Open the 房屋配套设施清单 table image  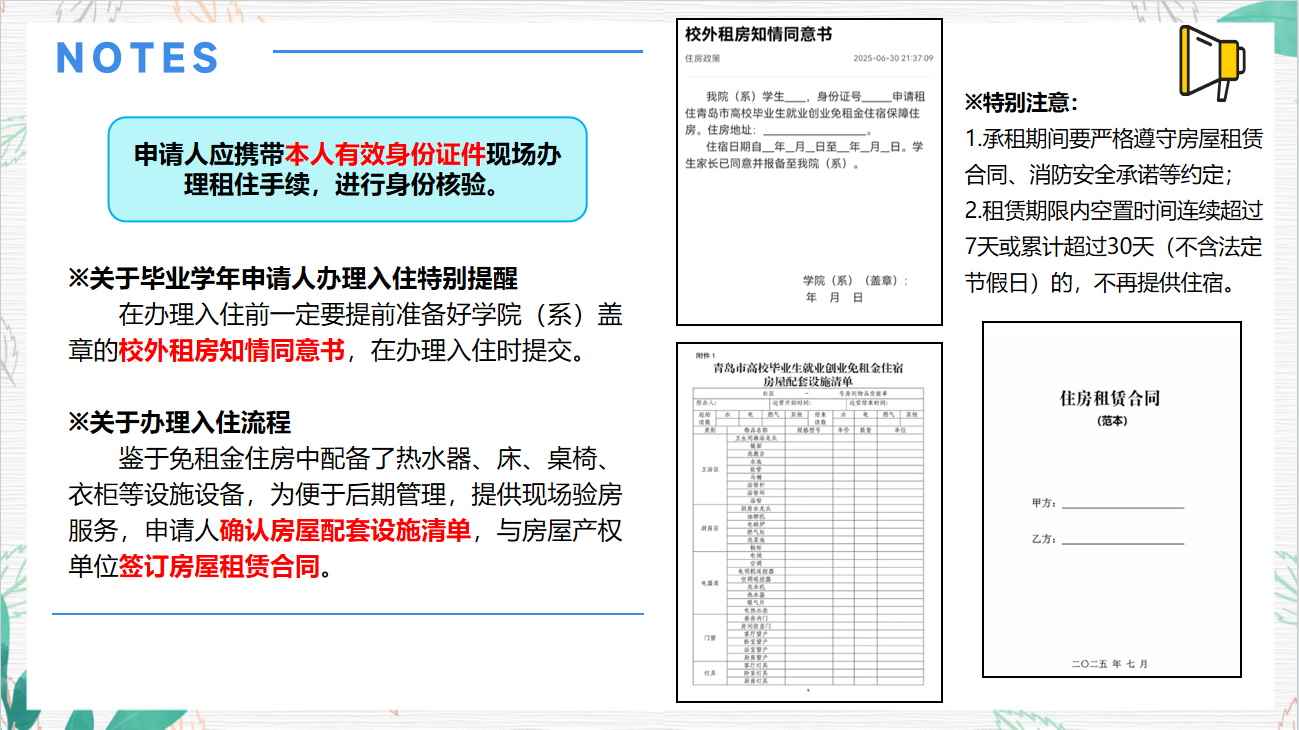[809, 521]
